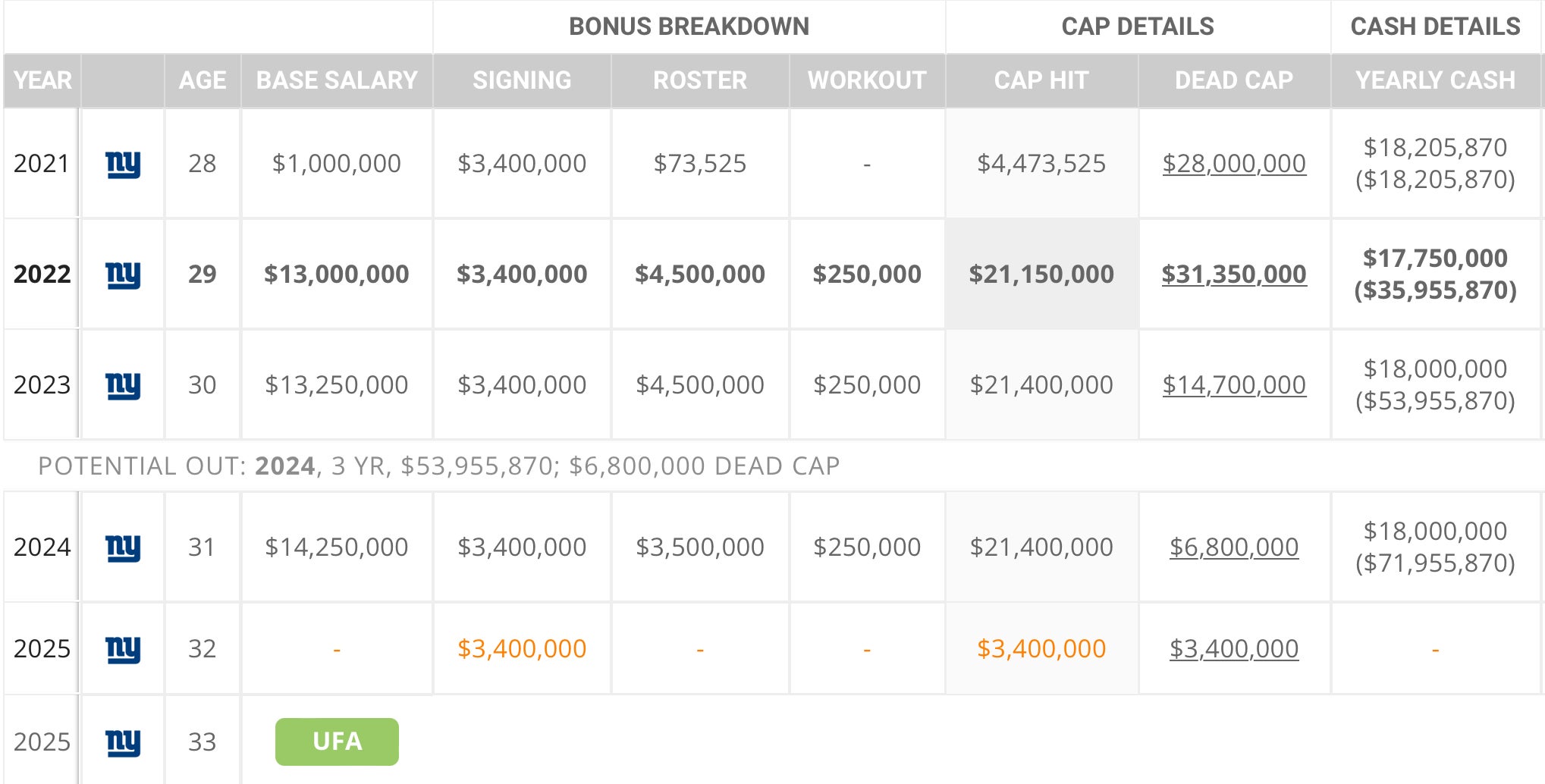Click the Giants logo in the 2024 row

click(123, 547)
